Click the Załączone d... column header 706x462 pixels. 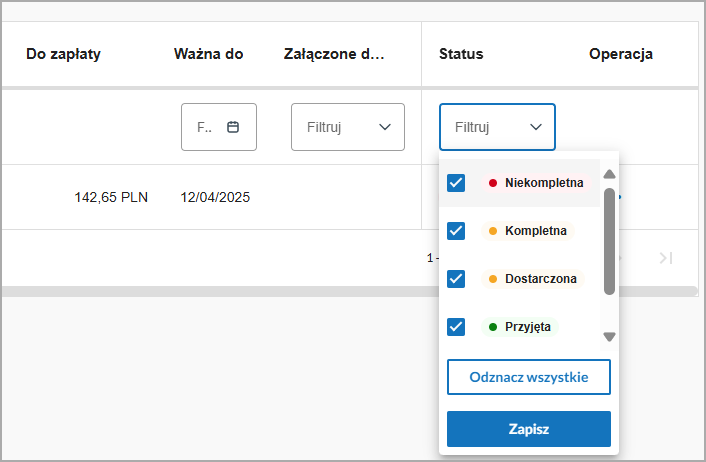(334, 54)
